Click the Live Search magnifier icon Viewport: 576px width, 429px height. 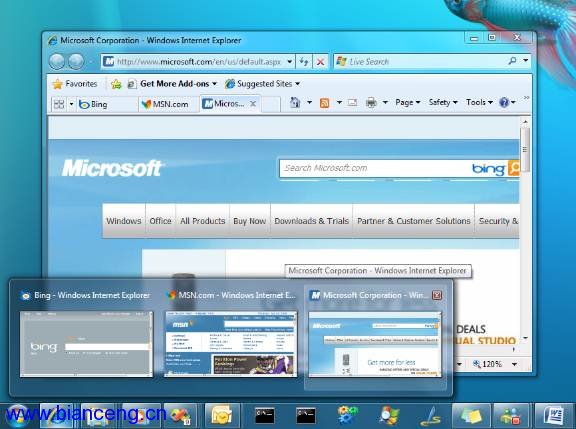click(512, 61)
